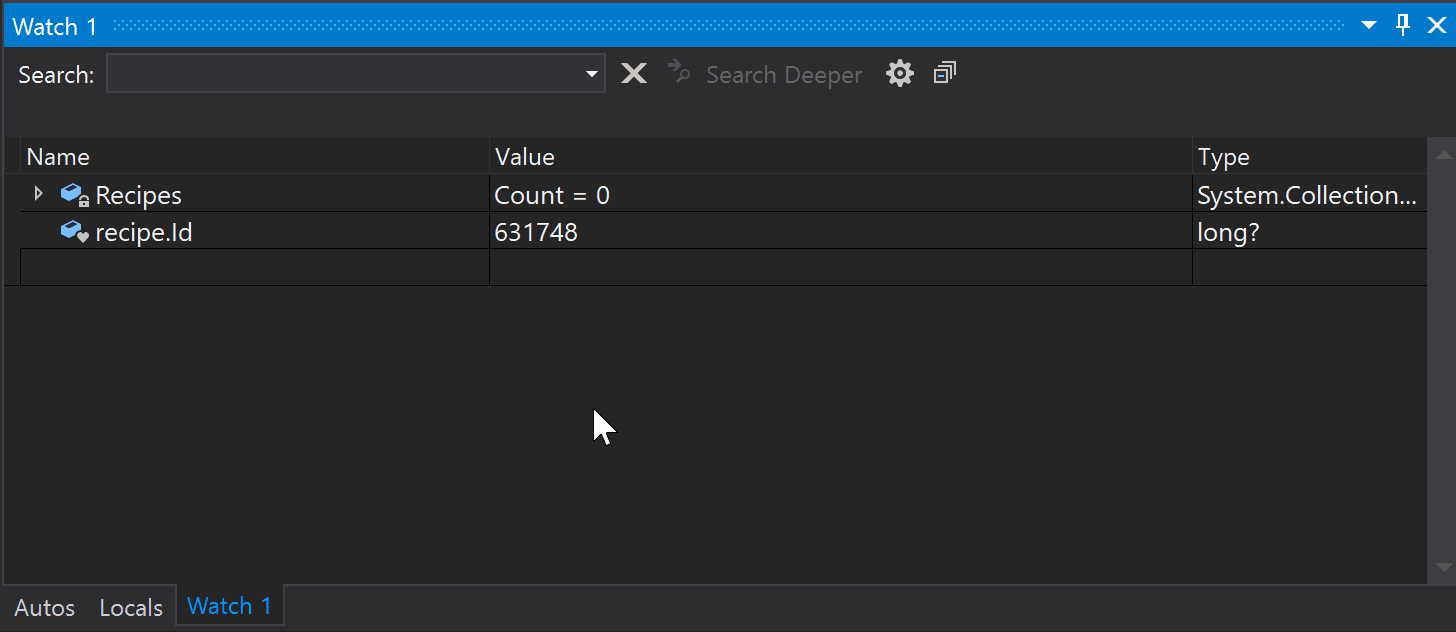The image size is (1456, 632).
Task: Toggle the Watch 1 auto-hide pin
Action: point(1403,25)
